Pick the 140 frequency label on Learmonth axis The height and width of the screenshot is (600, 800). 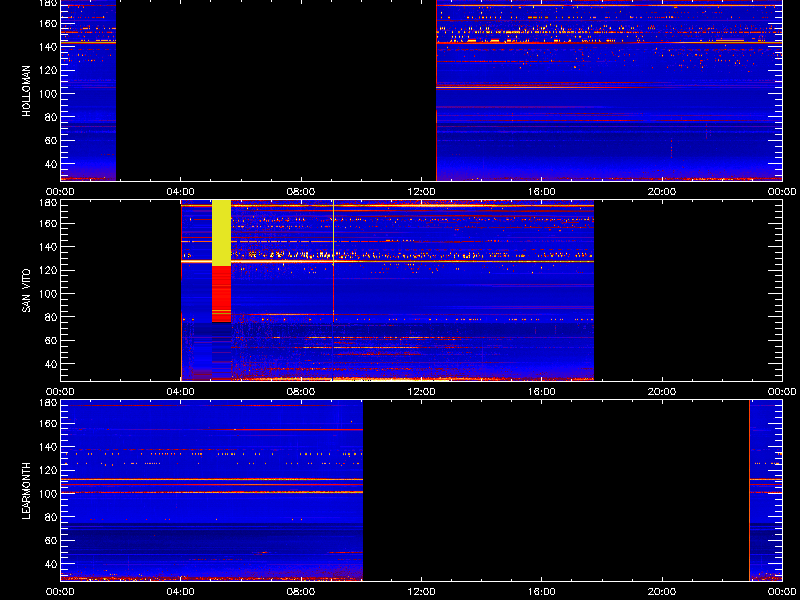click(48, 446)
